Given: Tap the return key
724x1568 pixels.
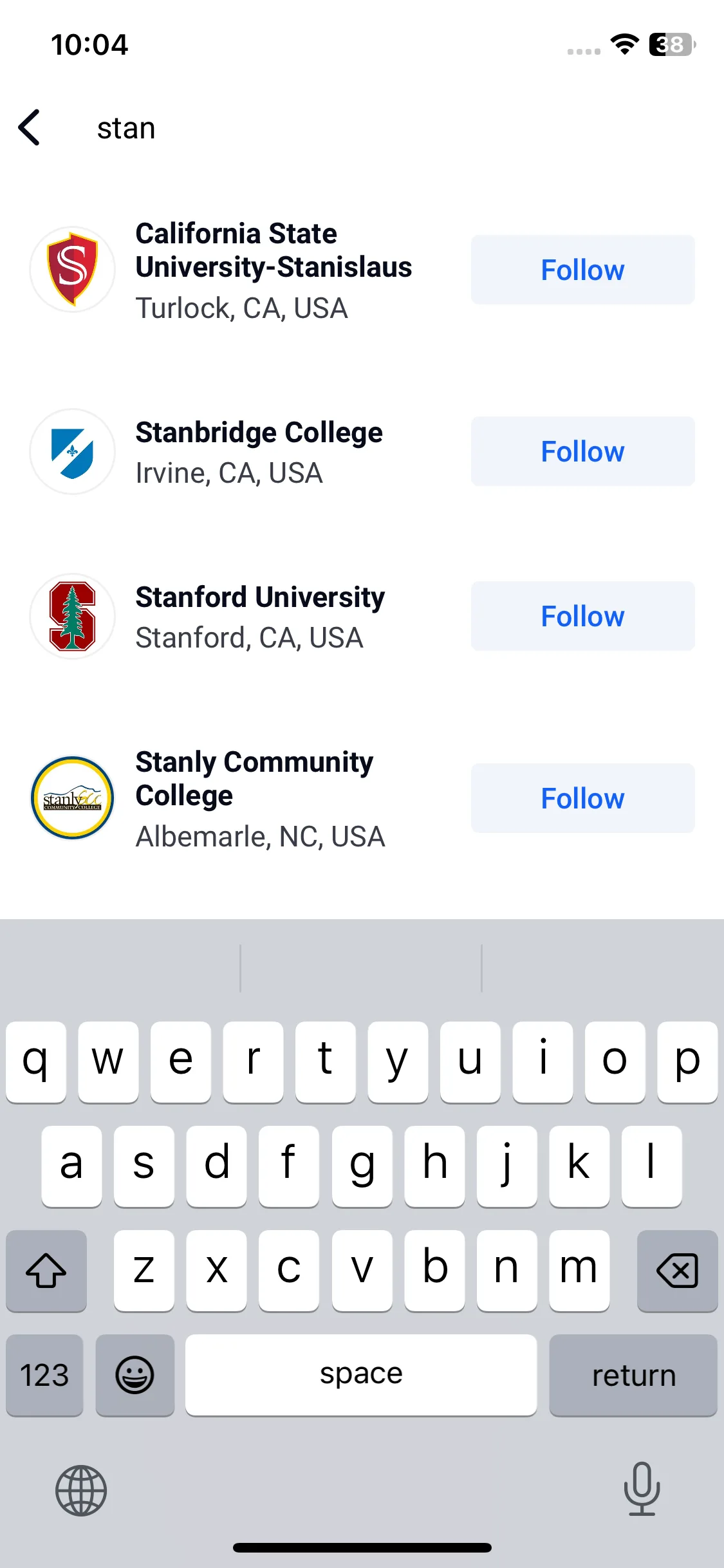Looking at the screenshot, I should click(x=633, y=1375).
